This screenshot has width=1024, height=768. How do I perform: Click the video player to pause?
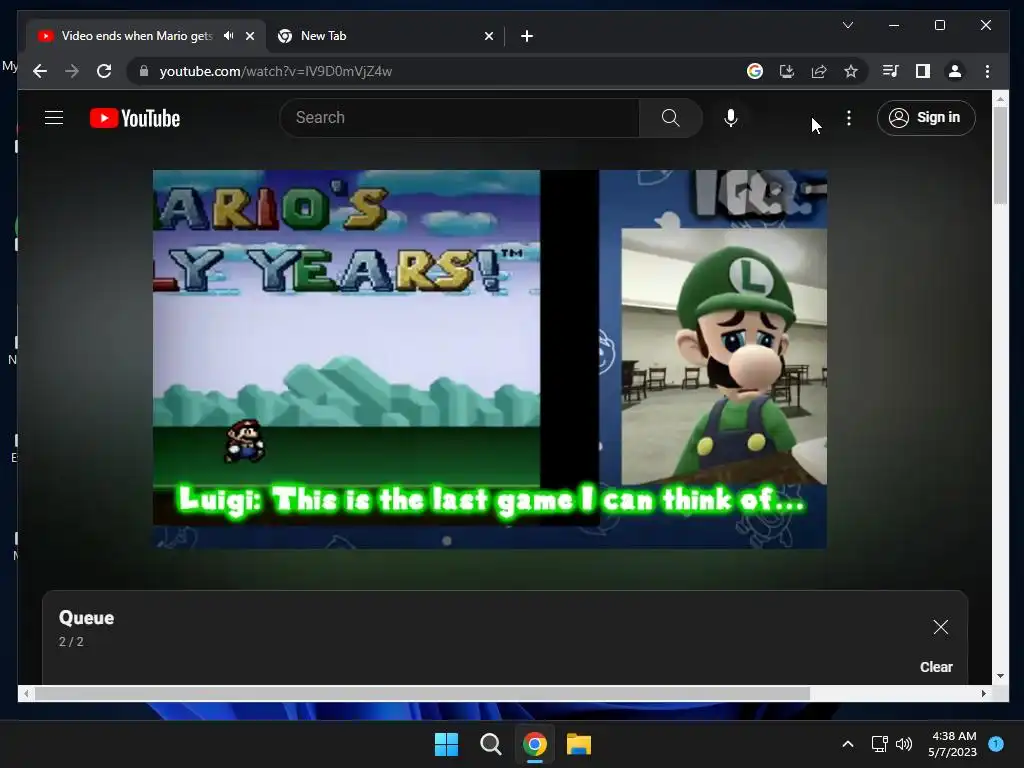point(490,359)
